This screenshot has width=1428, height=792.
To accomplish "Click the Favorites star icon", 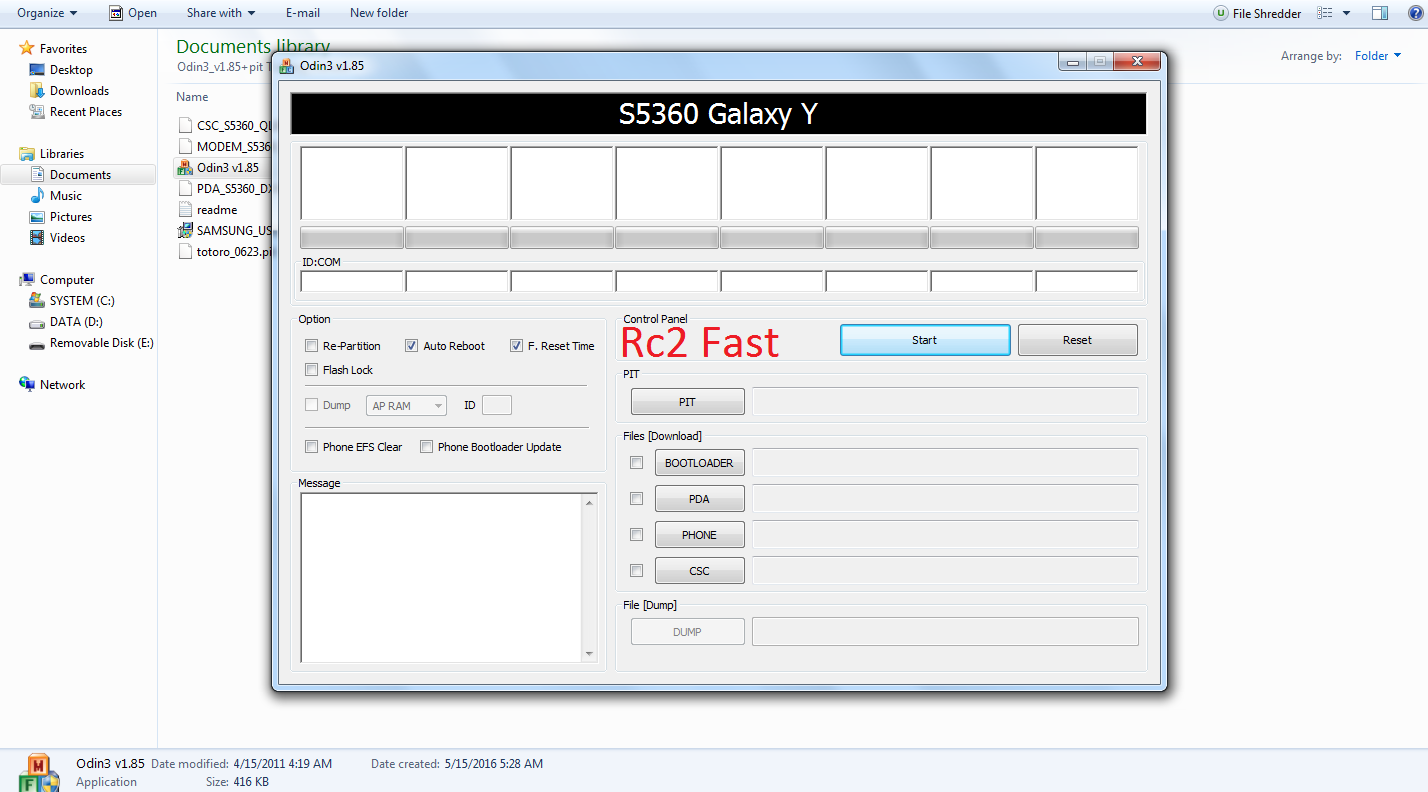I will pyautogui.click(x=27, y=48).
